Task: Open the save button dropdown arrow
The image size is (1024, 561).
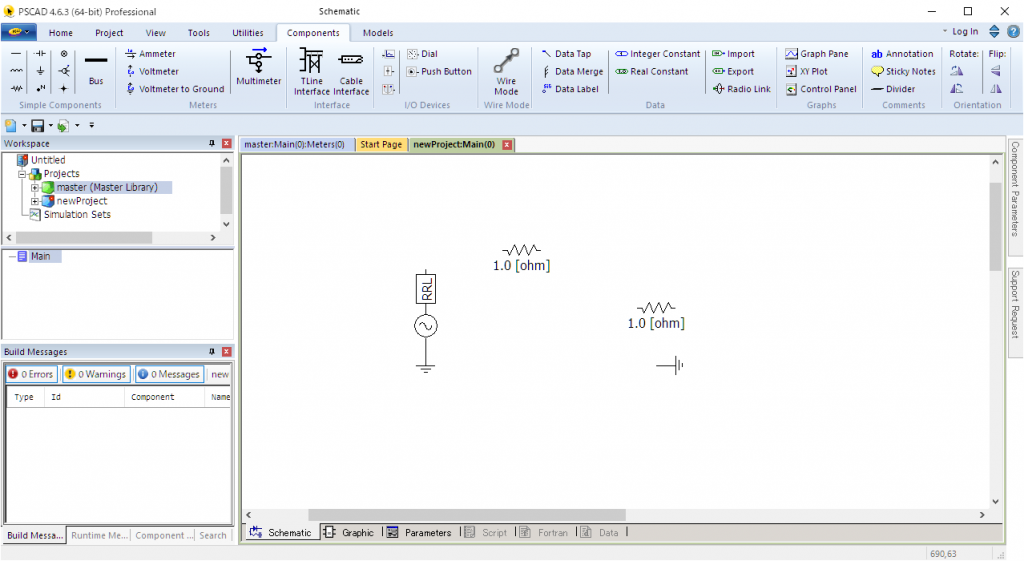Action: click(51, 126)
